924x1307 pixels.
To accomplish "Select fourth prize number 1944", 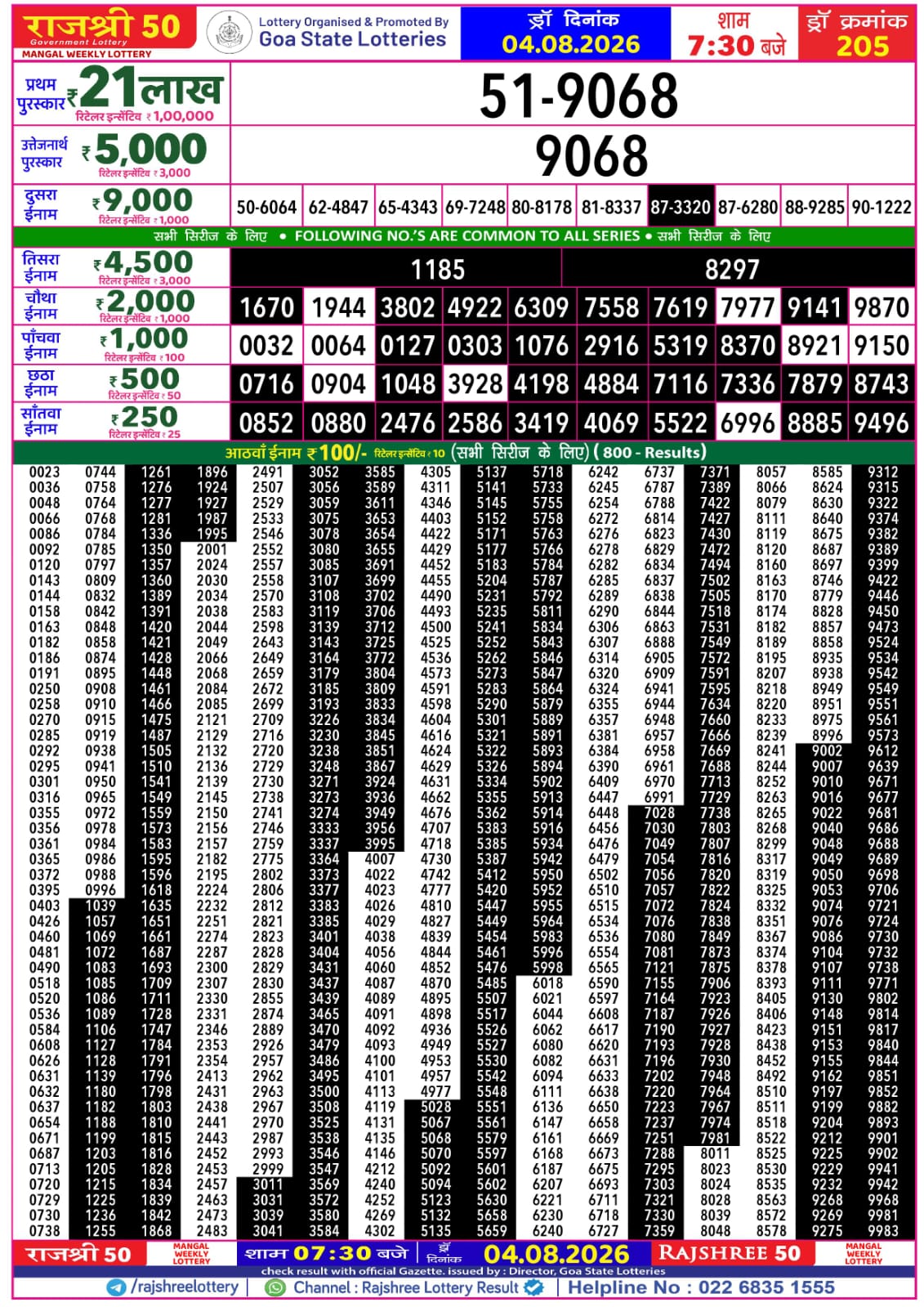I will (338, 307).
